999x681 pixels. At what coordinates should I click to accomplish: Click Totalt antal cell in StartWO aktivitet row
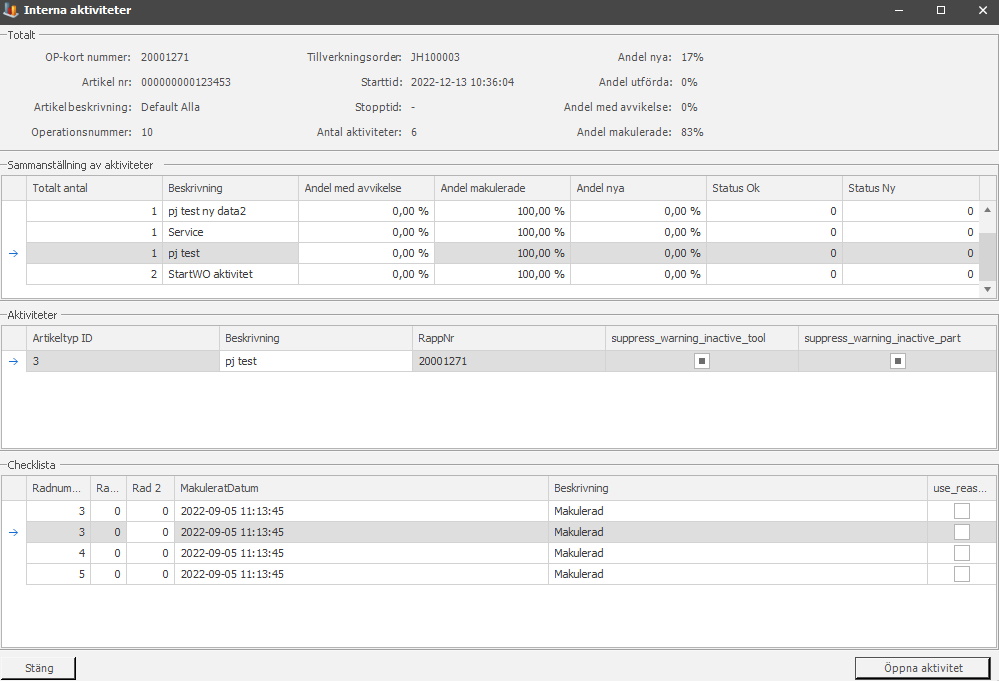click(x=94, y=274)
